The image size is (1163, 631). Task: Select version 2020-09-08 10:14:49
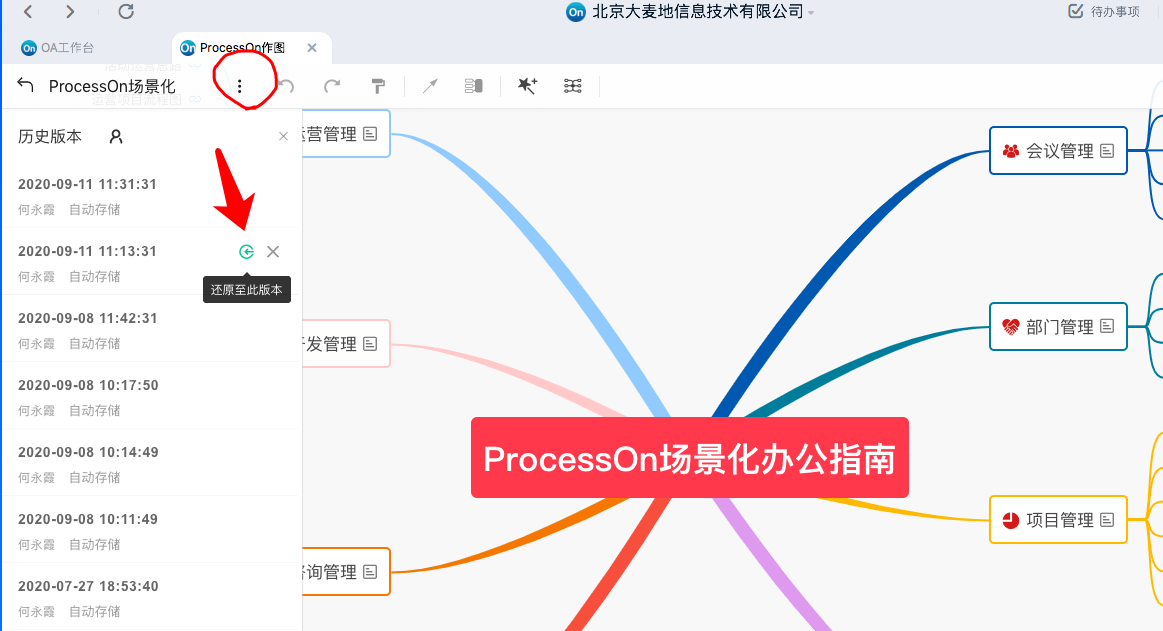click(x=152, y=463)
